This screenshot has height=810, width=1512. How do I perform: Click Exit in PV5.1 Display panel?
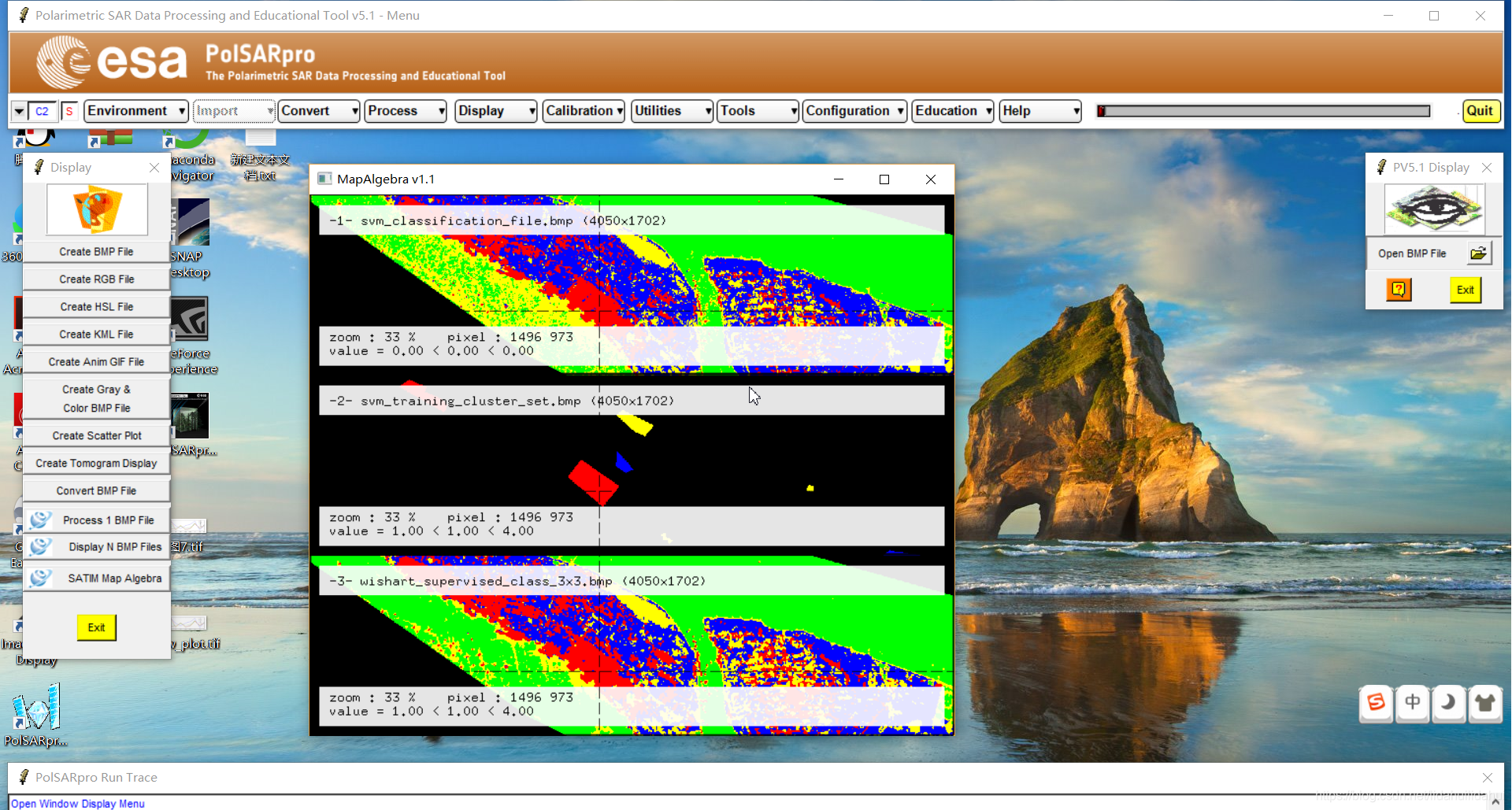coord(1465,290)
